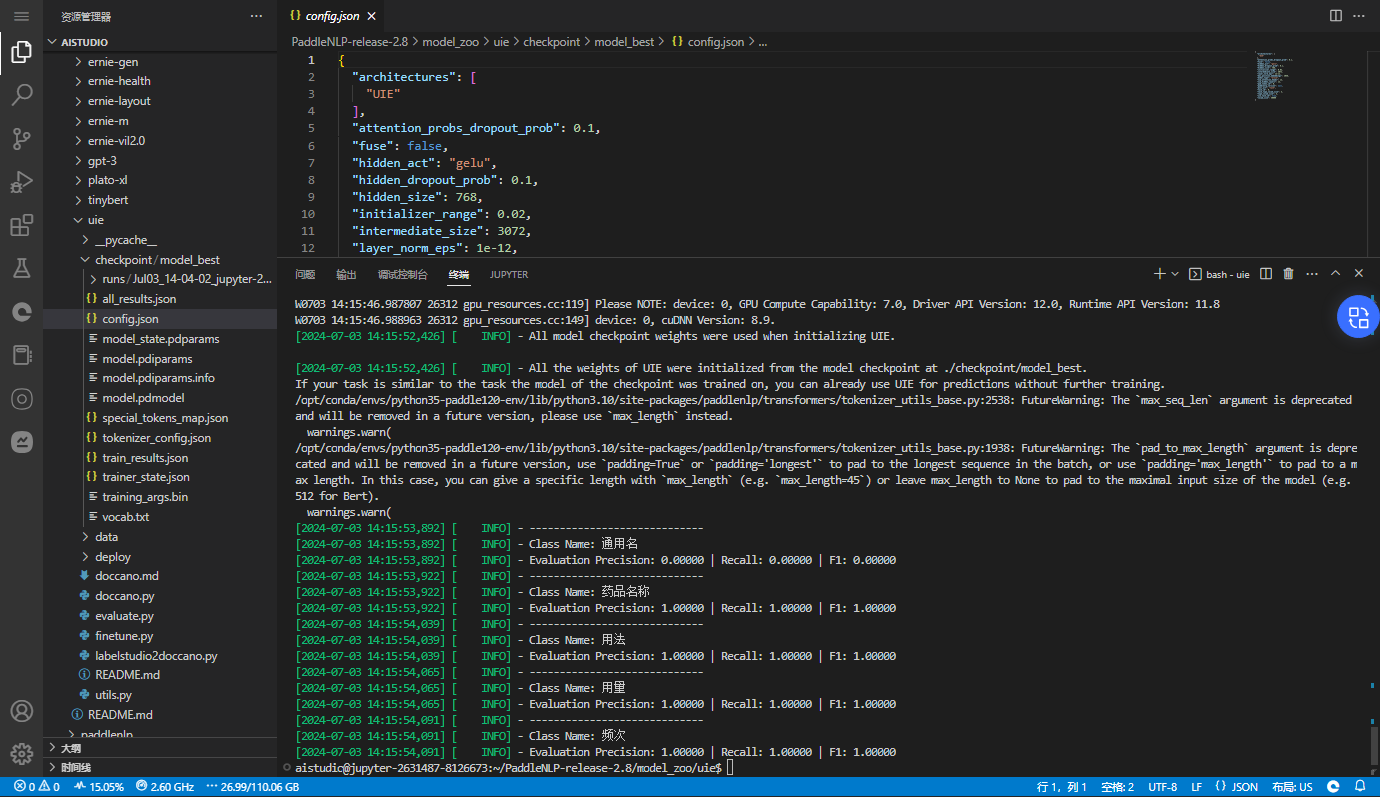Open the Extensions view icon
This screenshot has width=1380, height=797.
[21, 225]
